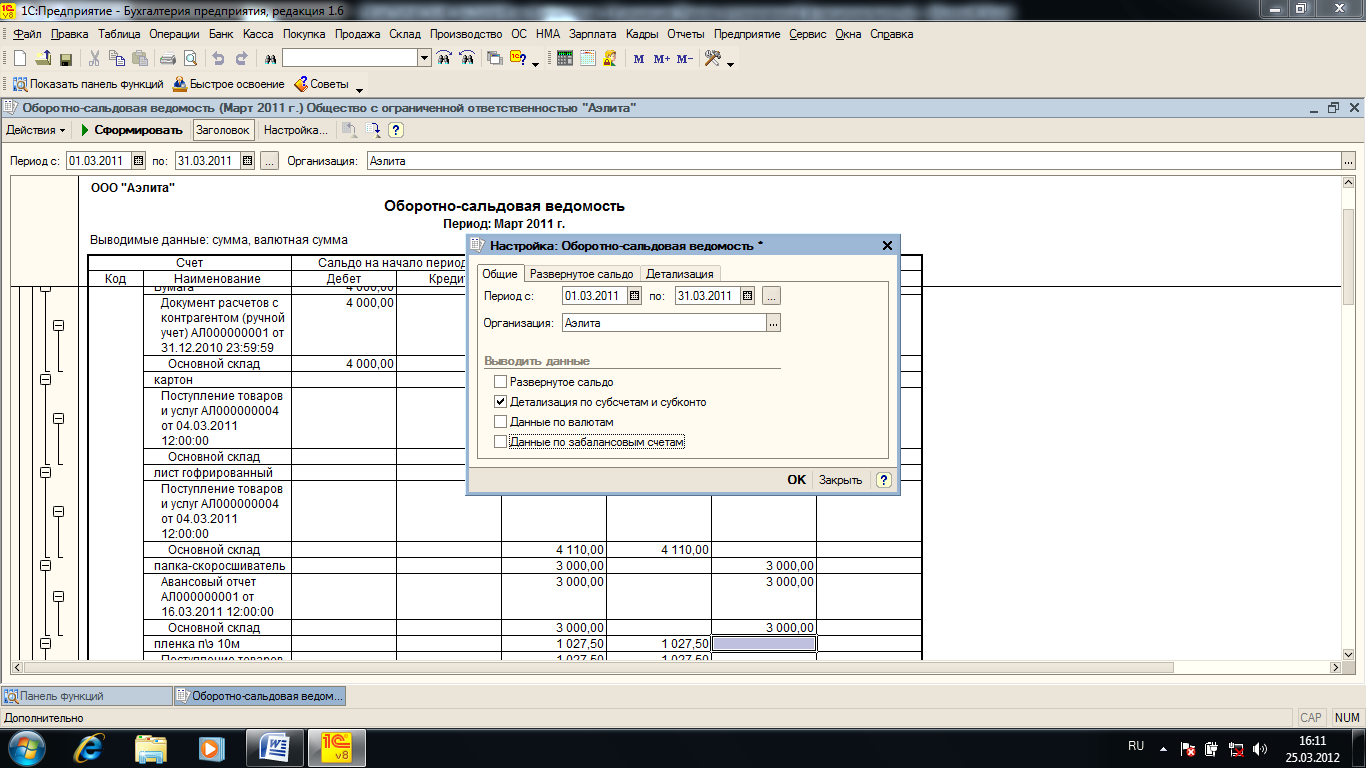The image size is (1366, 768).
Task: Open the Зарплата menu
Action: point(593,34)
